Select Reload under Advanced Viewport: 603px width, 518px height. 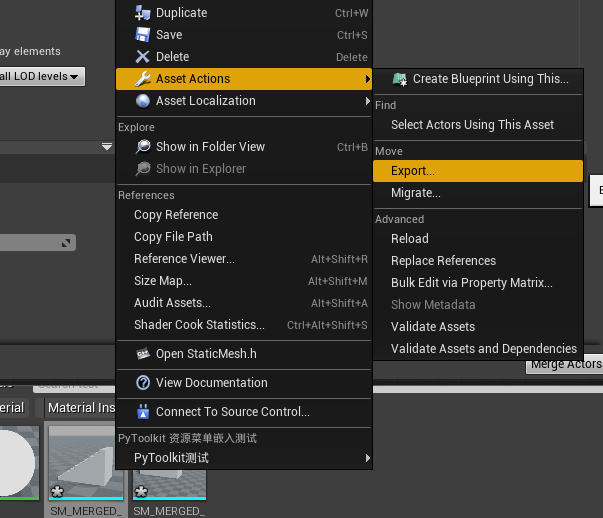478,238
